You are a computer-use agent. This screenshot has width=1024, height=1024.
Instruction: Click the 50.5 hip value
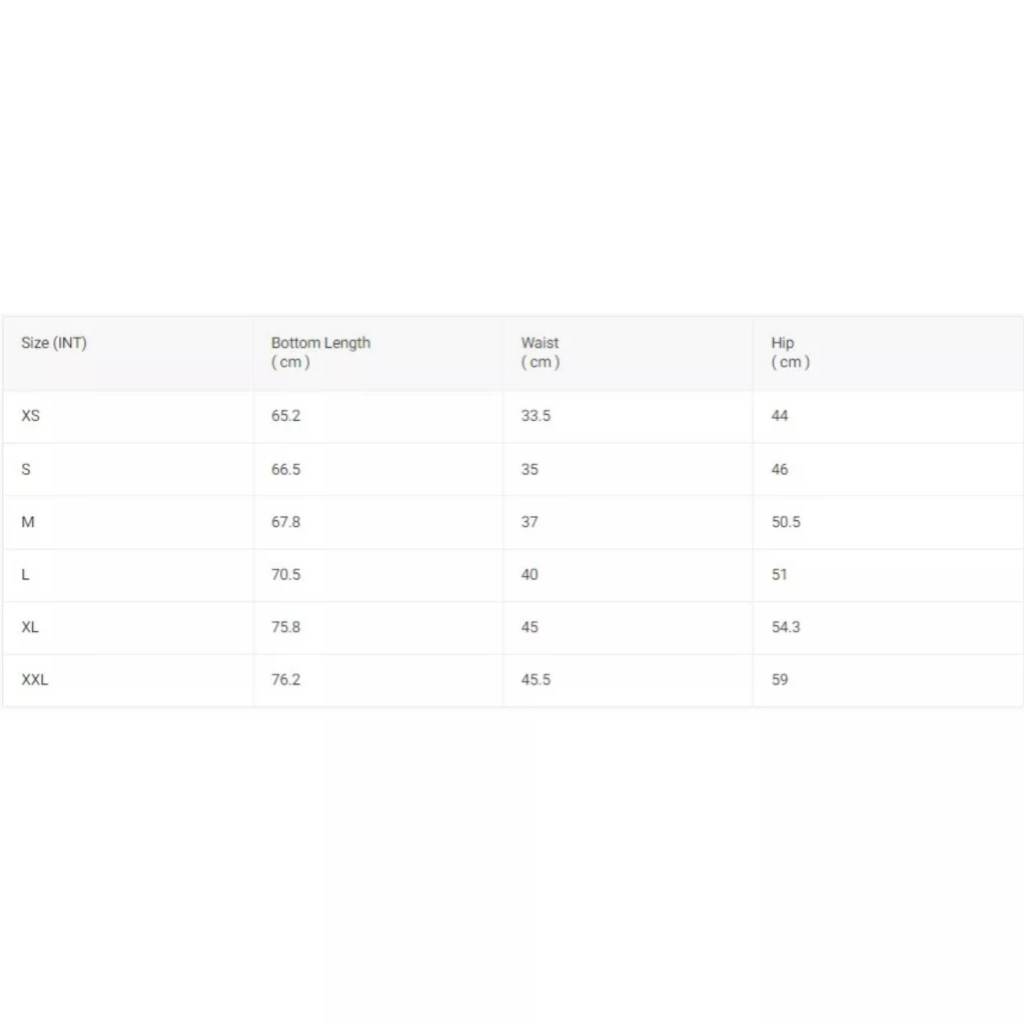(786, 522)
